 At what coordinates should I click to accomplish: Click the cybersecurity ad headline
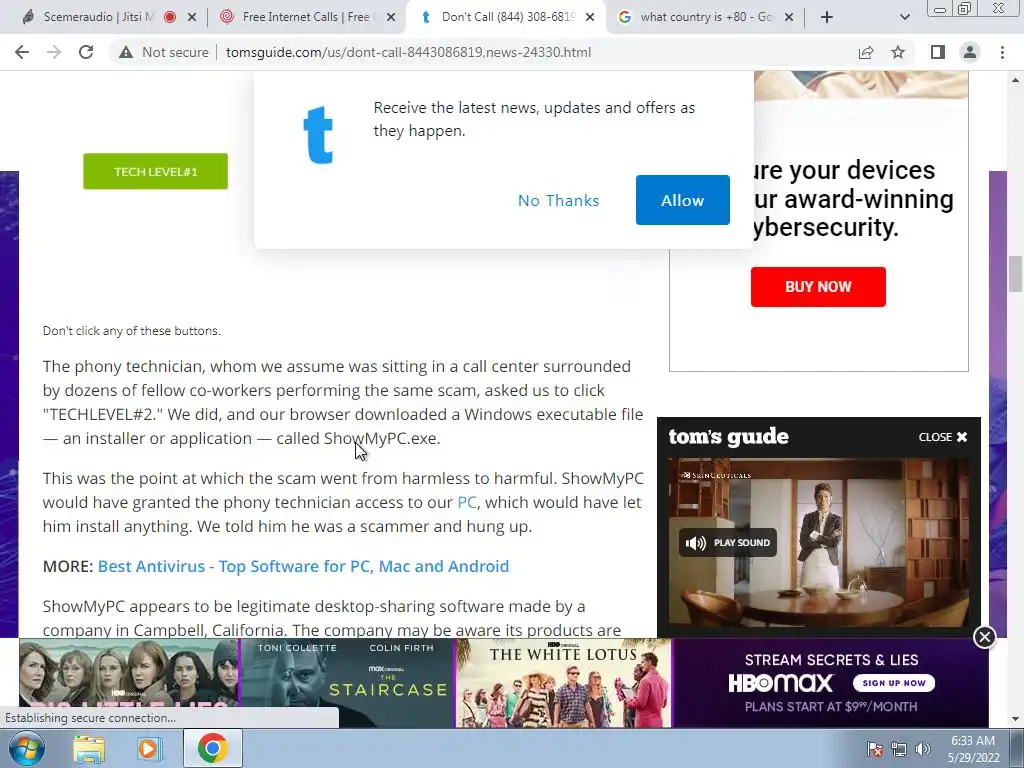[852, 199]
